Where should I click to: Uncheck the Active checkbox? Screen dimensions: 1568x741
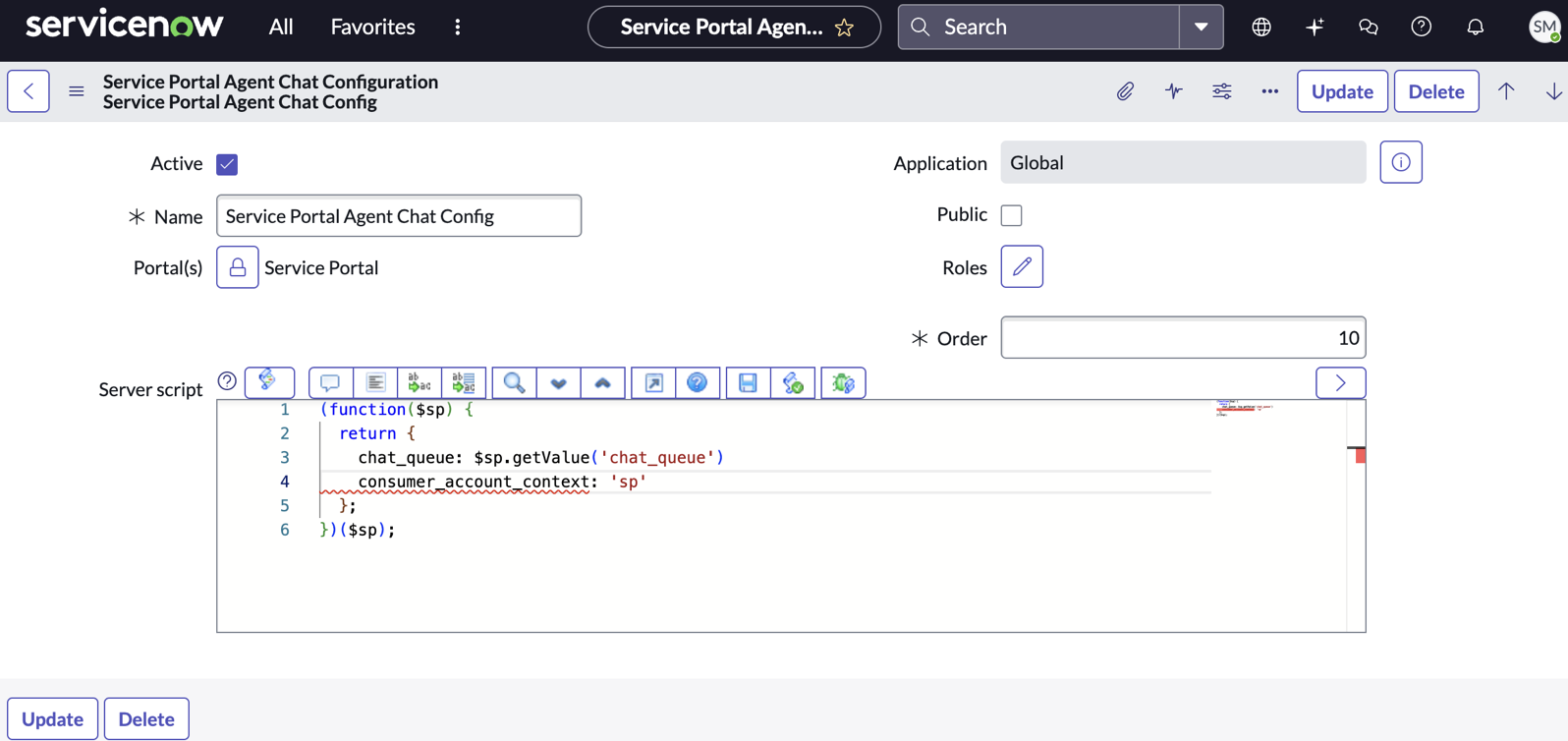click(227, 164)
